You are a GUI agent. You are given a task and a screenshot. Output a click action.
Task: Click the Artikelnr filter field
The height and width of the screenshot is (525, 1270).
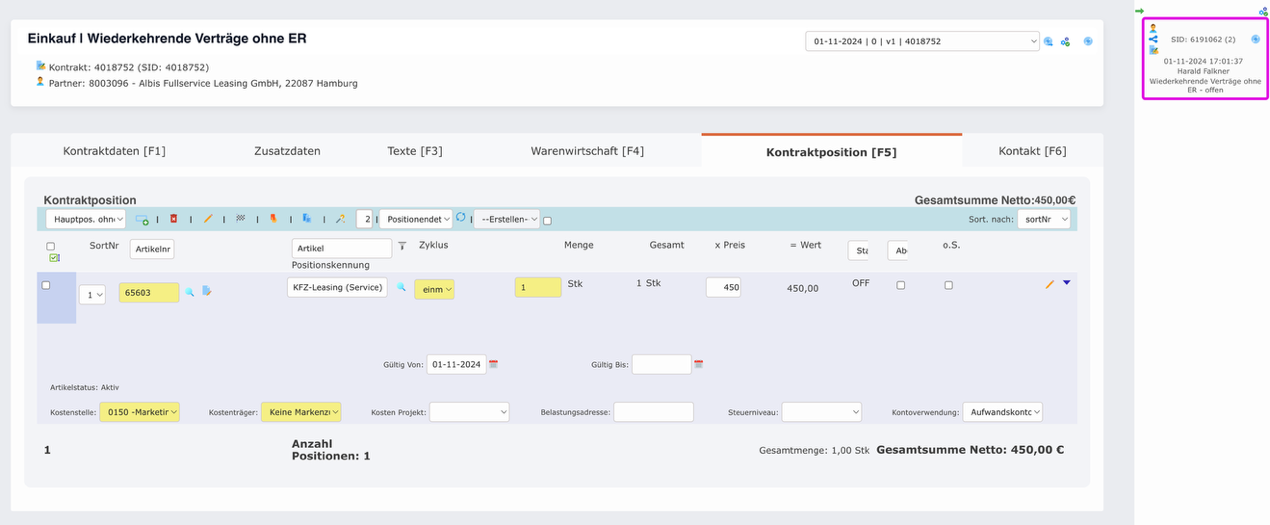[x=152, y=248]
